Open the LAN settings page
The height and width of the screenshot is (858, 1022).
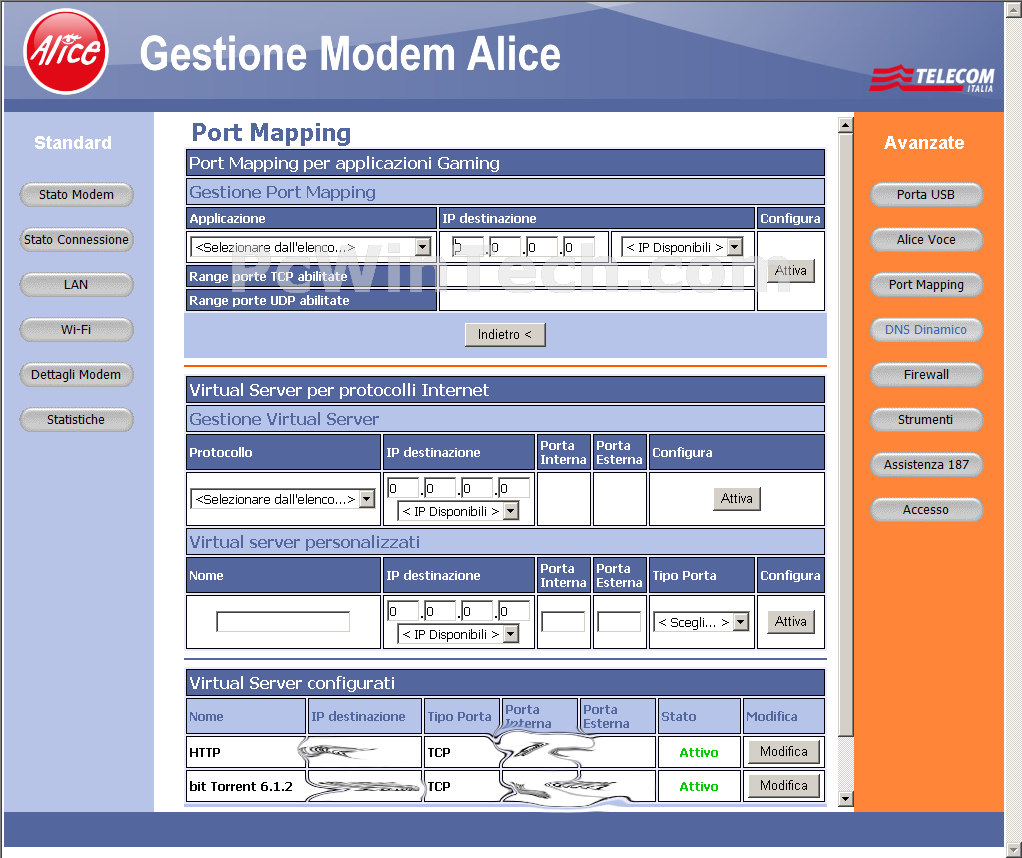pos(76,284)
